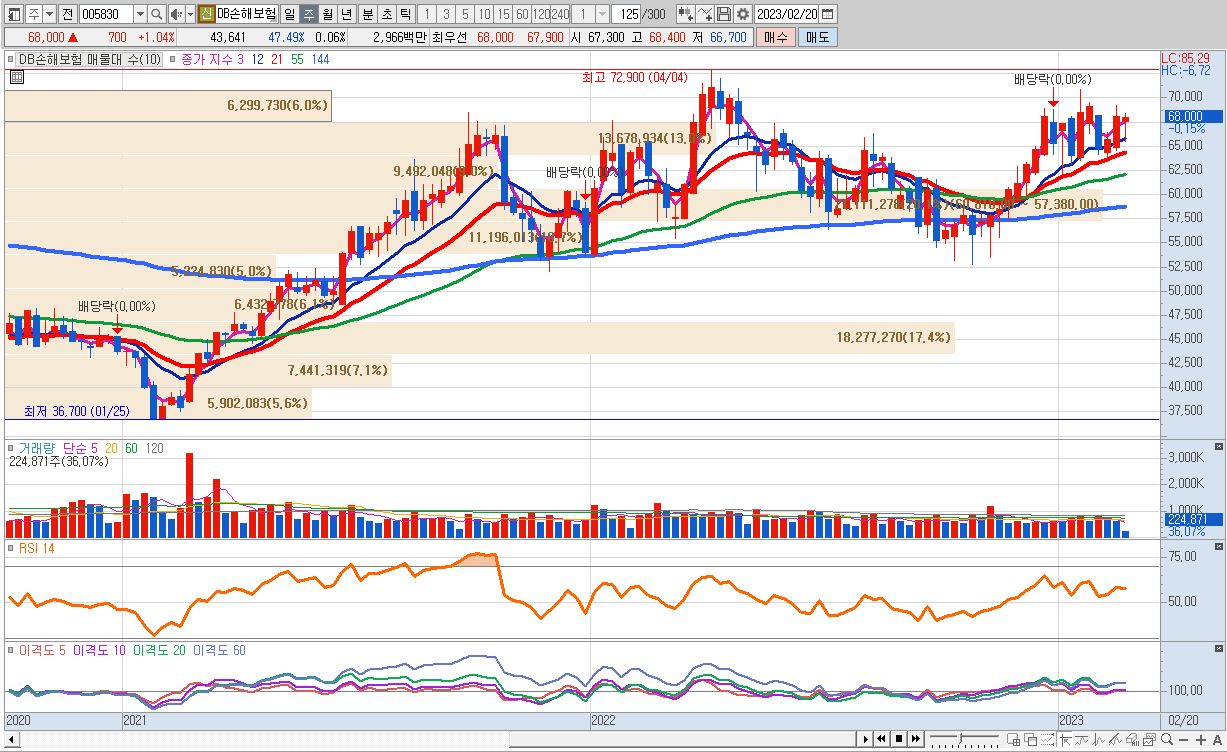Image resolution: width=1227 pixels, height=752 pixels.
Task: Toggle the 이격도 5 indicator box
Action: tap(11, 650)
